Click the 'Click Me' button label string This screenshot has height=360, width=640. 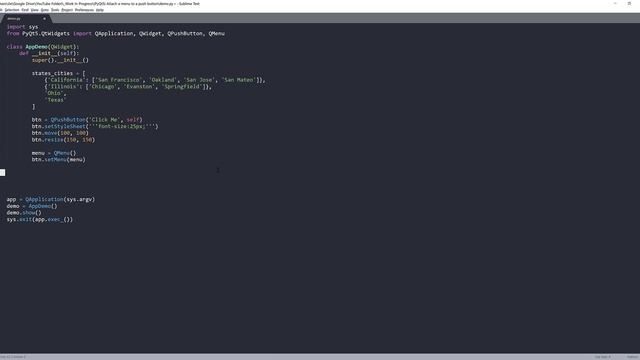point(104,120)
